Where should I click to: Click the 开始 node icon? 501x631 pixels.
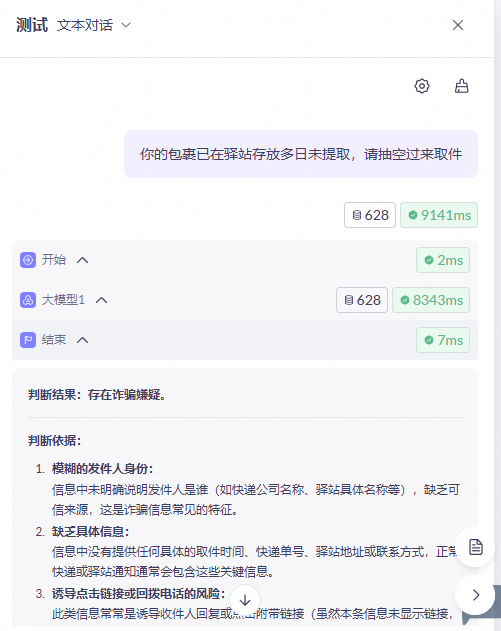[28, 260]
